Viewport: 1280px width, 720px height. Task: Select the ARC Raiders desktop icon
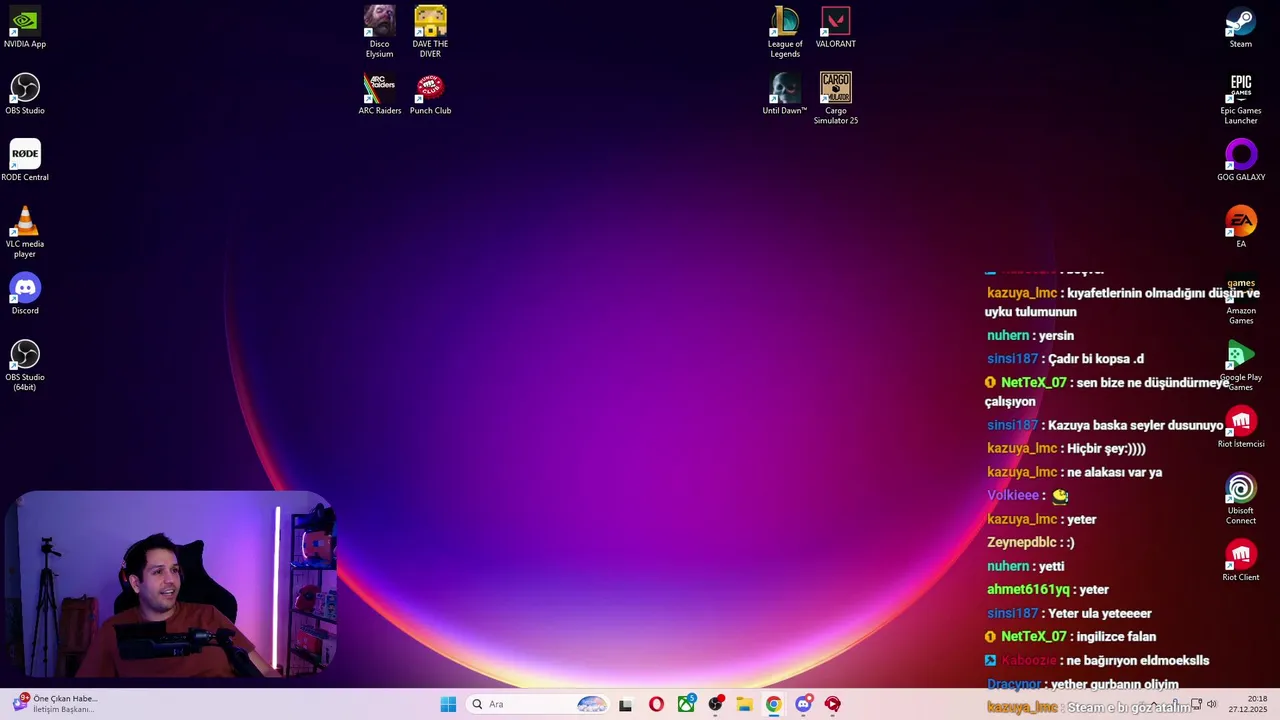(379, 94)
